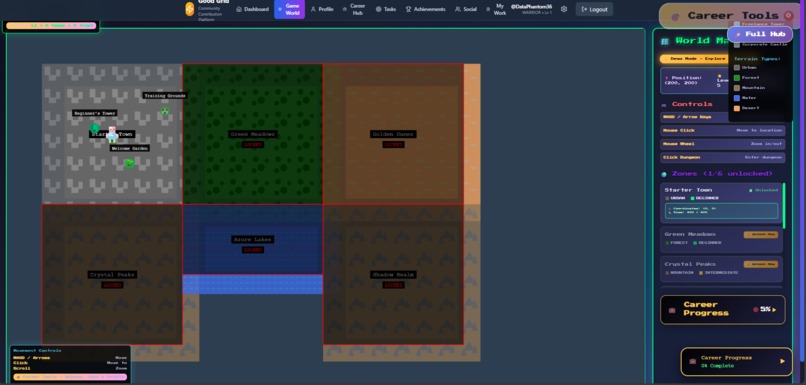The image size is (806, 385).
Task: Click the red icon in Career Tools
Action: point(789,16)
